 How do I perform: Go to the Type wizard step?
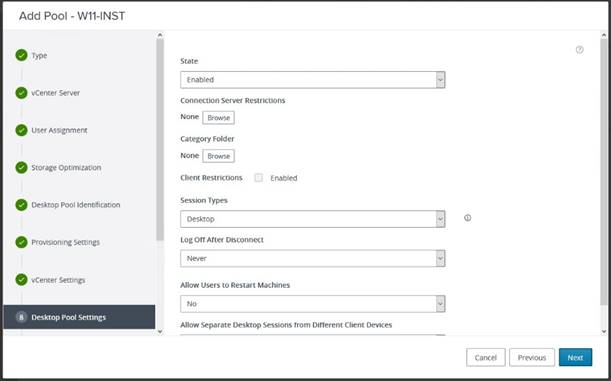(x=39, y=55)
